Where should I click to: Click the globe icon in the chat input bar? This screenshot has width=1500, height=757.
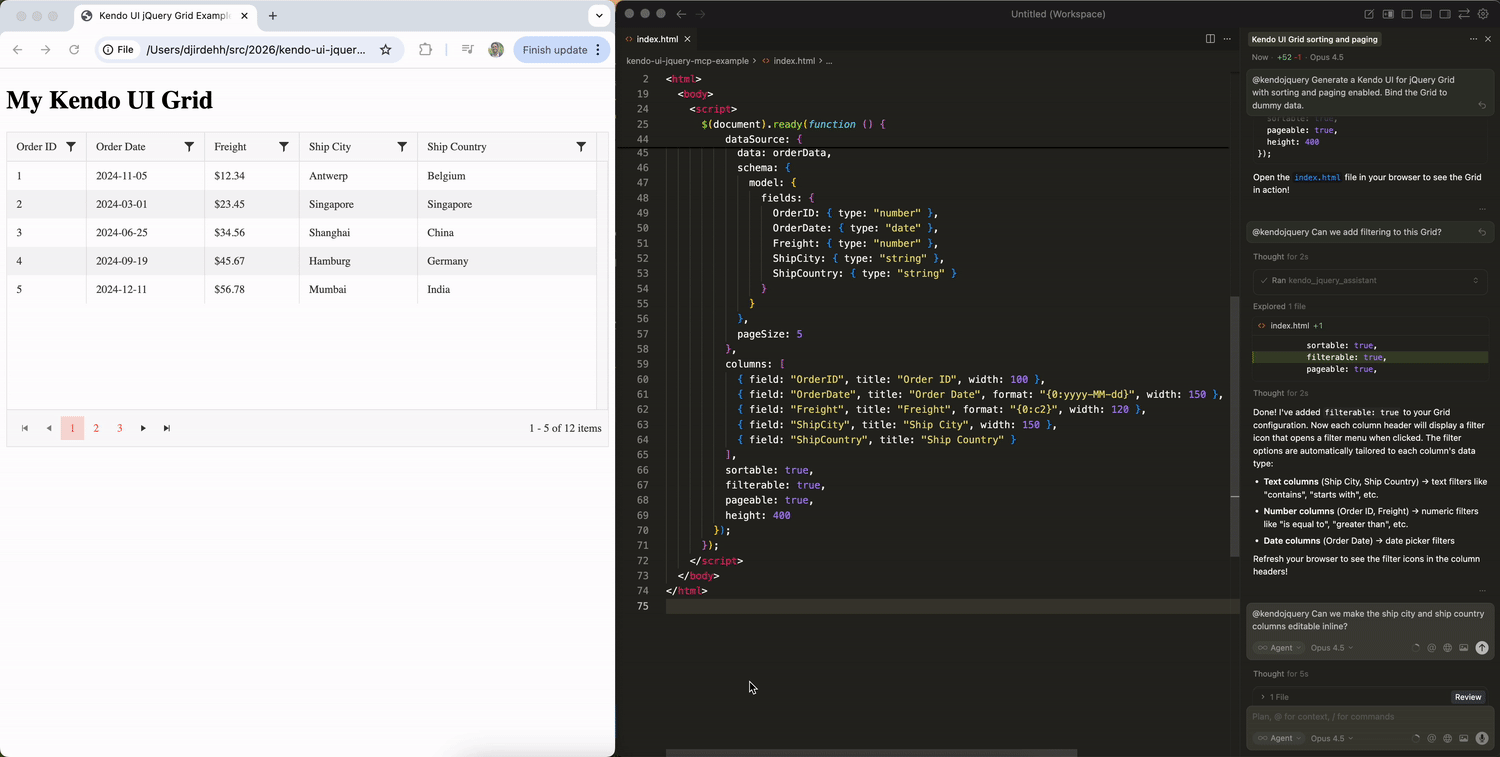click(1447, 647)
